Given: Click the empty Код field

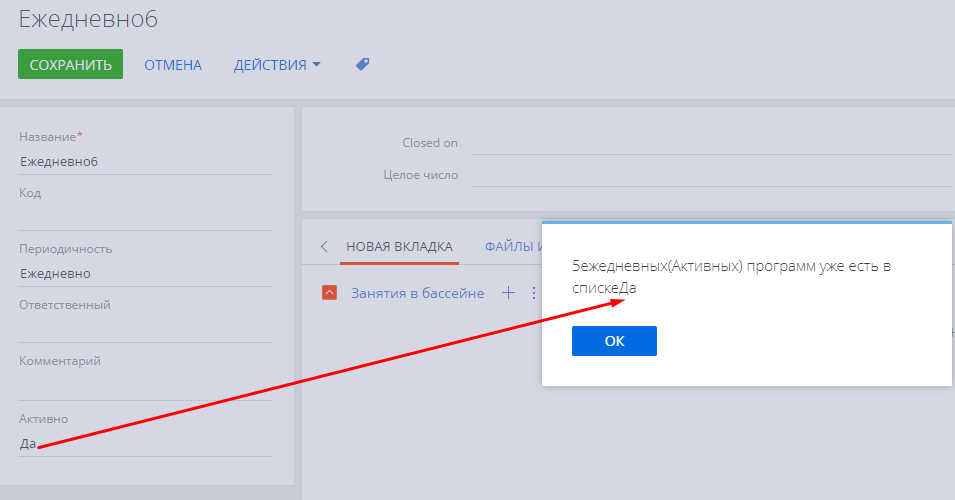Looking at the screenshot, I should 146,218.
